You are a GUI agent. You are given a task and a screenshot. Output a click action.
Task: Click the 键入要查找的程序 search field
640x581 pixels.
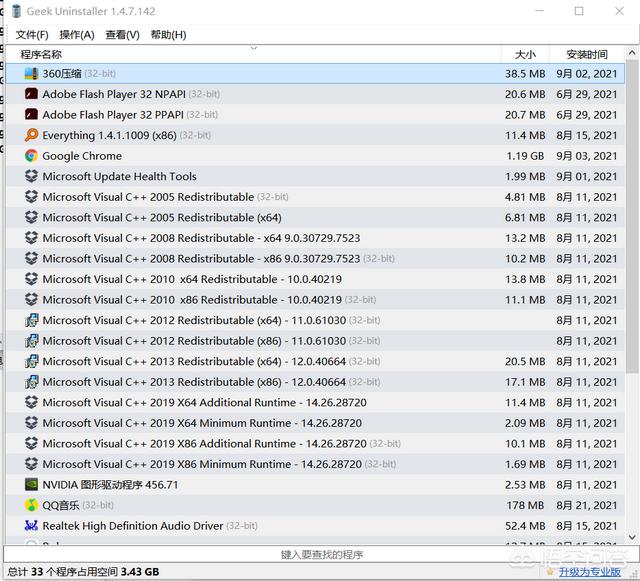(x=321, y=554)
